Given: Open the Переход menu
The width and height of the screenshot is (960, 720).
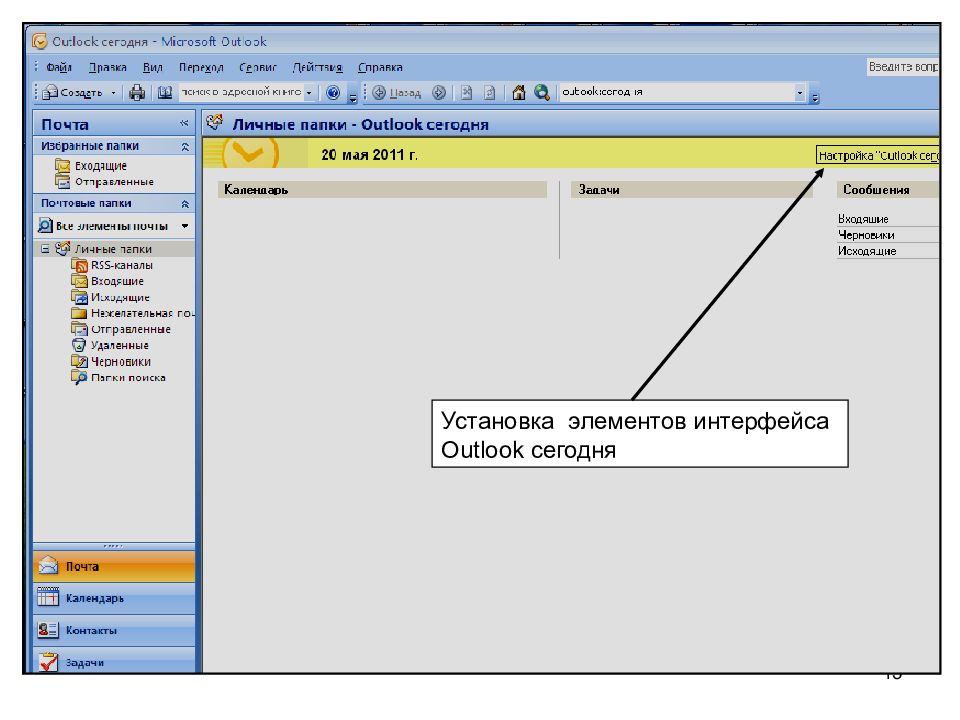Looking at the screenshot, I should (201, 67).
